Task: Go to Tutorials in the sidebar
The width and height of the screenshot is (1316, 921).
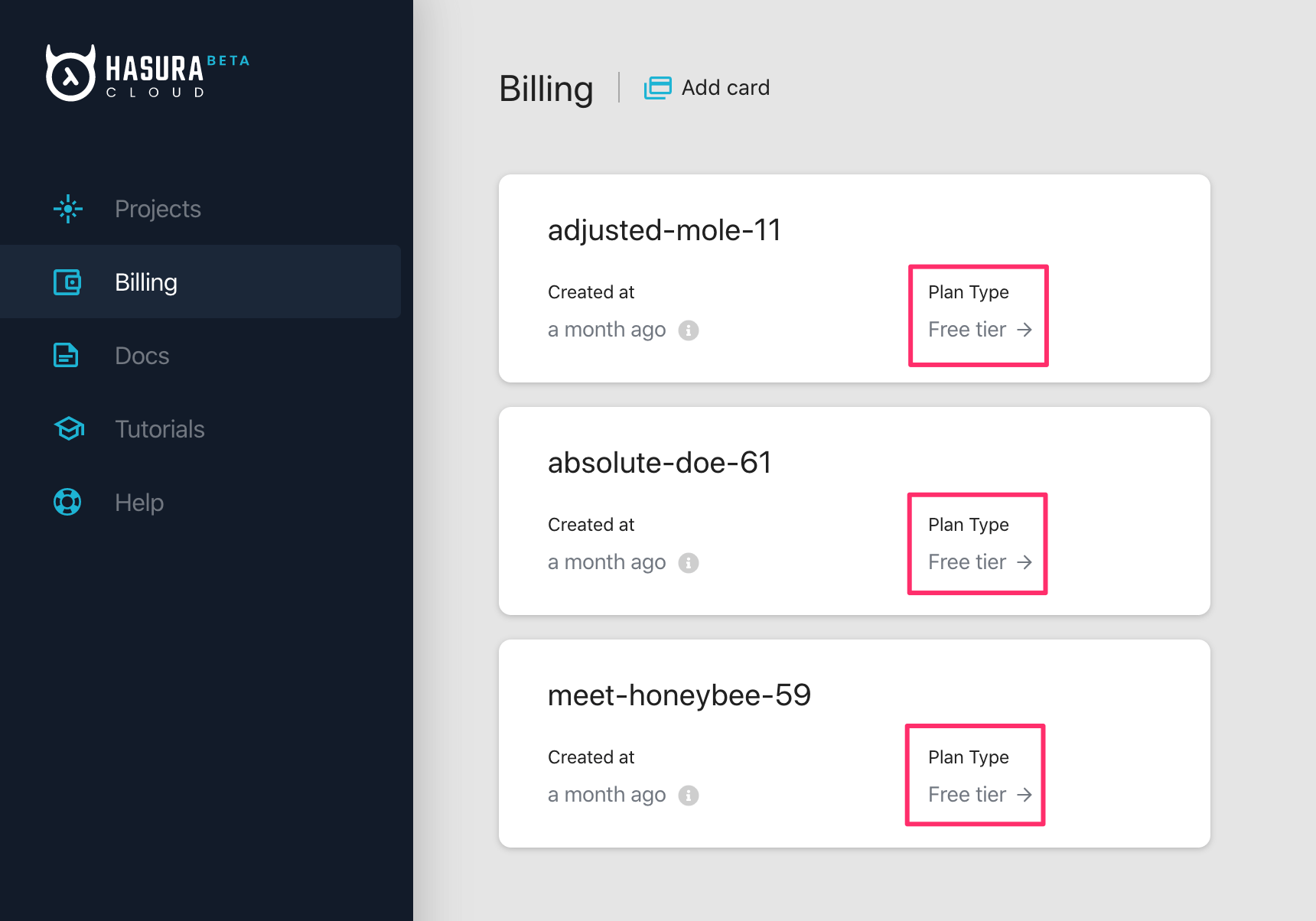Action: click(159, 429)
